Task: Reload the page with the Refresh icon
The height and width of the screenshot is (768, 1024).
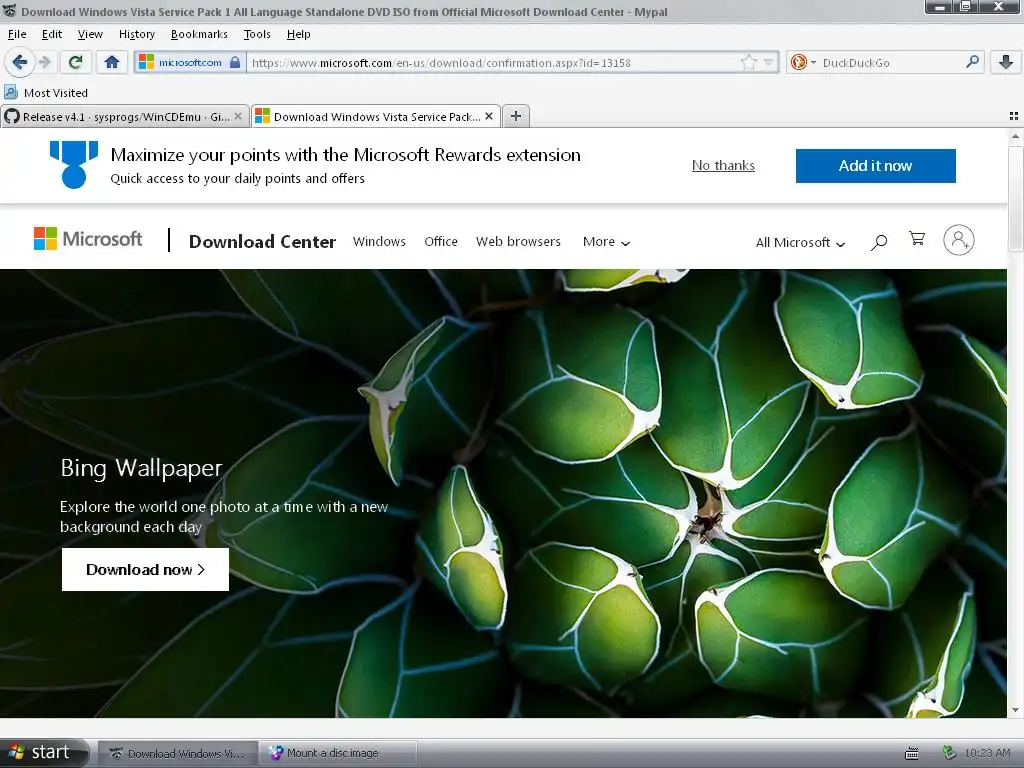Action: pos(75,62)
